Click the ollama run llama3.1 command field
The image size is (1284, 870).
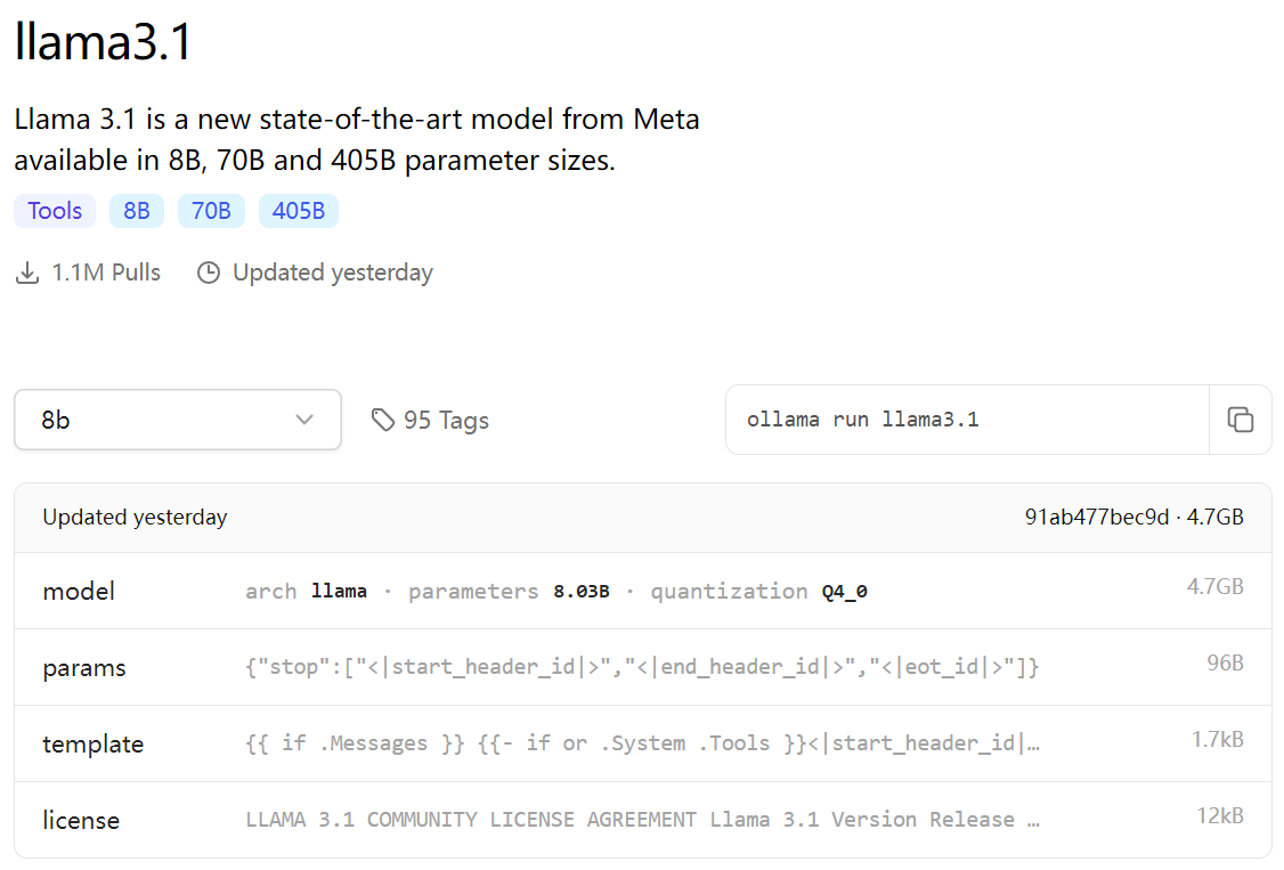(967, 420)
